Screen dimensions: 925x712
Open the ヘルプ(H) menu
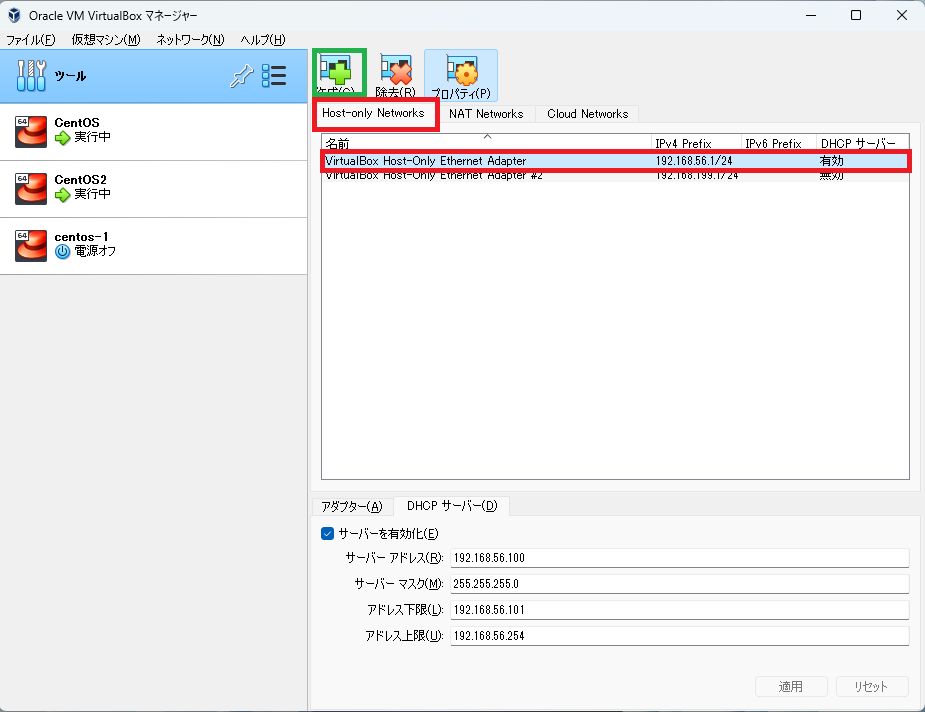point(263,40)
